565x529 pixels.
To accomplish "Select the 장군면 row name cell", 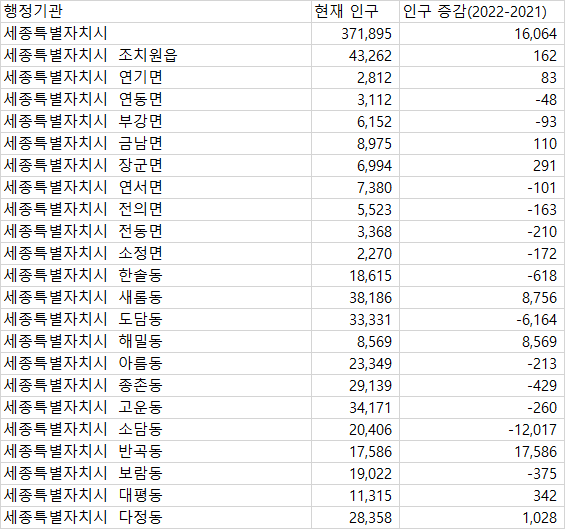I will (156, 166).
